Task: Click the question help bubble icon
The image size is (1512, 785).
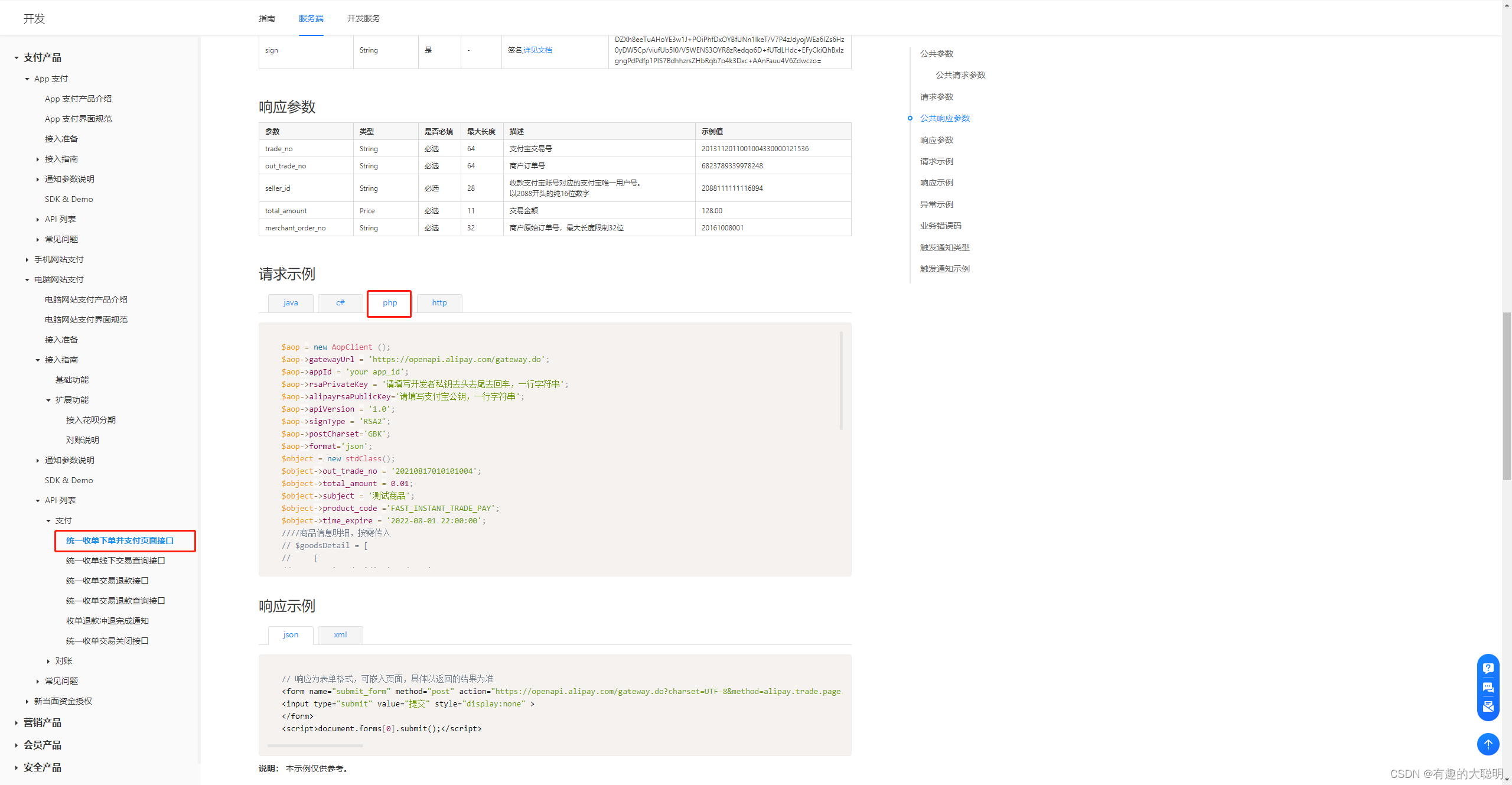Action: click(x=1488, y=668)
